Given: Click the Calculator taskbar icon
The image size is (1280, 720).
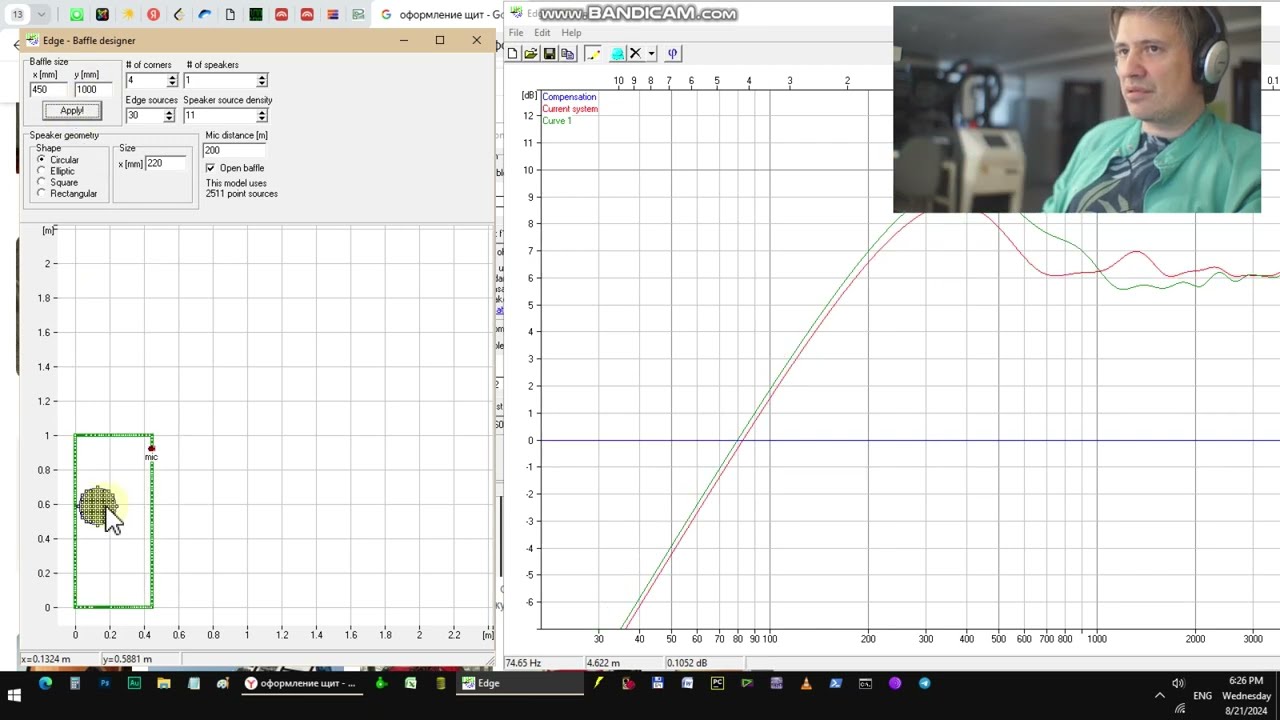Looking at the screenshot, I should (75, 683).
